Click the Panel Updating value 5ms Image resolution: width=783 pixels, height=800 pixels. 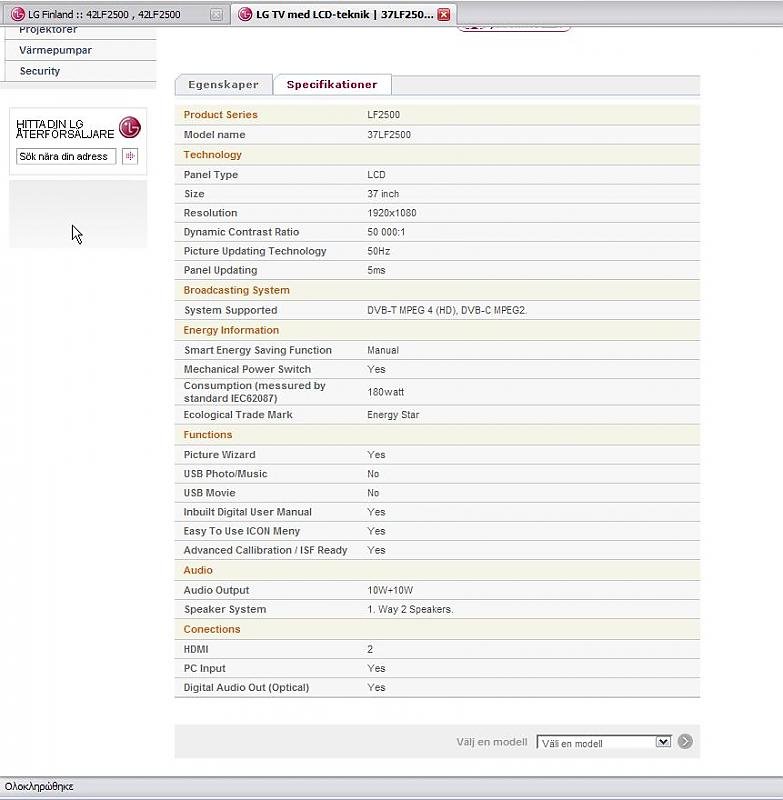[376, 270]
